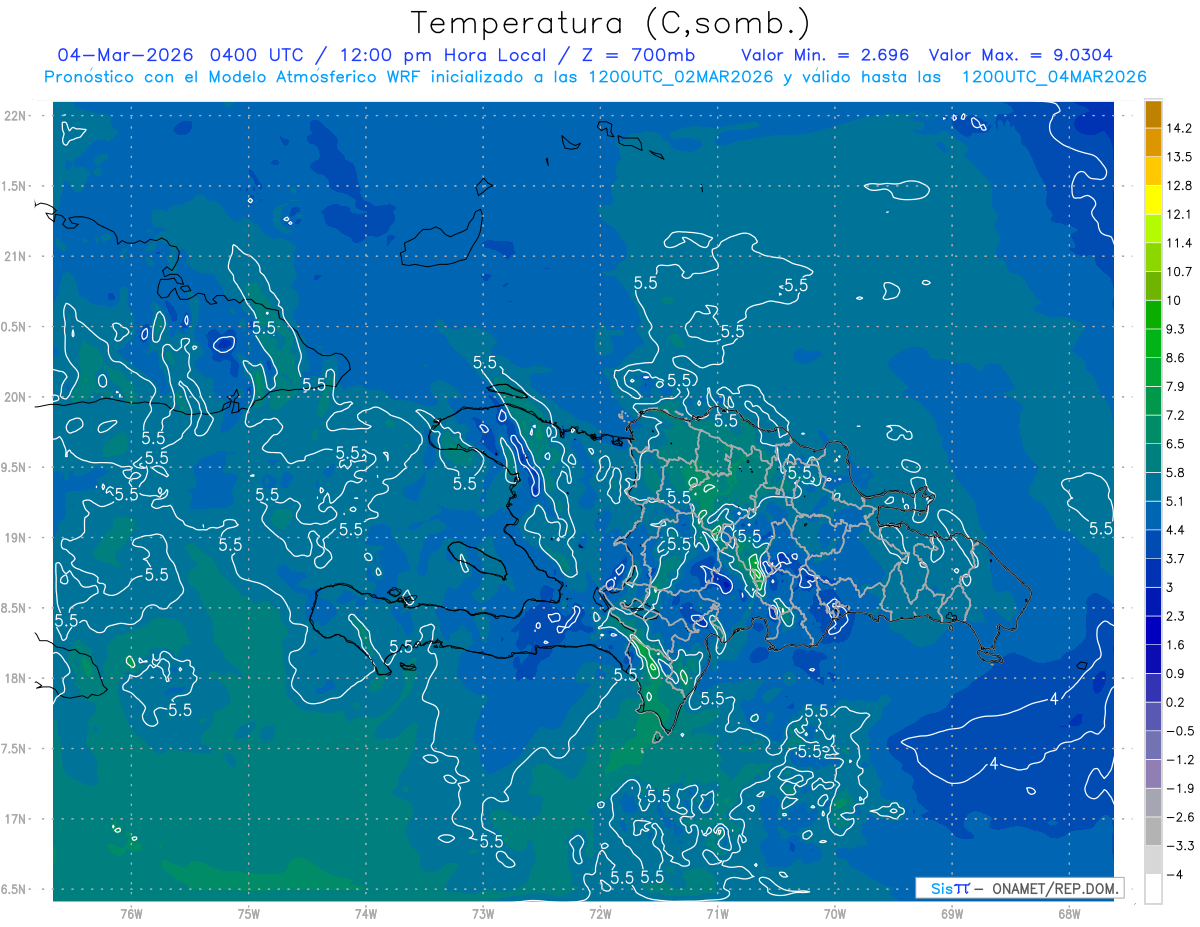Screen dimensions: 1200x927
Task: Click the '22N' latitude axis label
Action: [17, 116]
